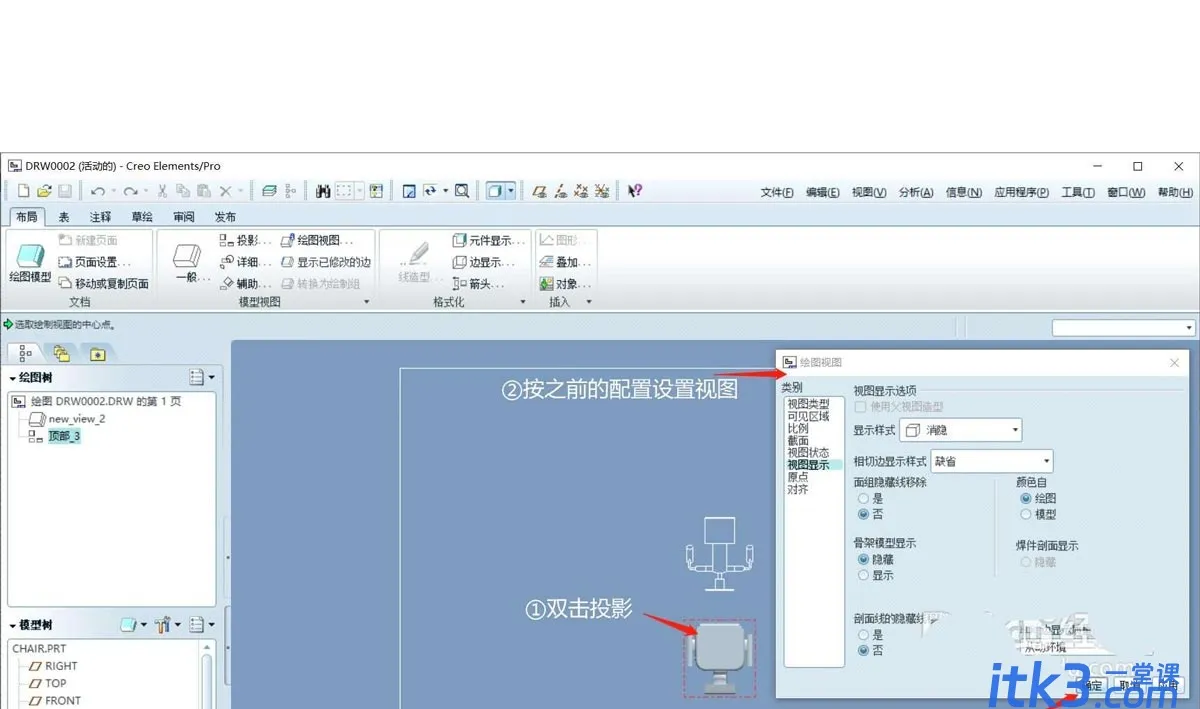1200x709 pixels.
Task: Click the display style box icon
Action: click(x=496, y=191)
